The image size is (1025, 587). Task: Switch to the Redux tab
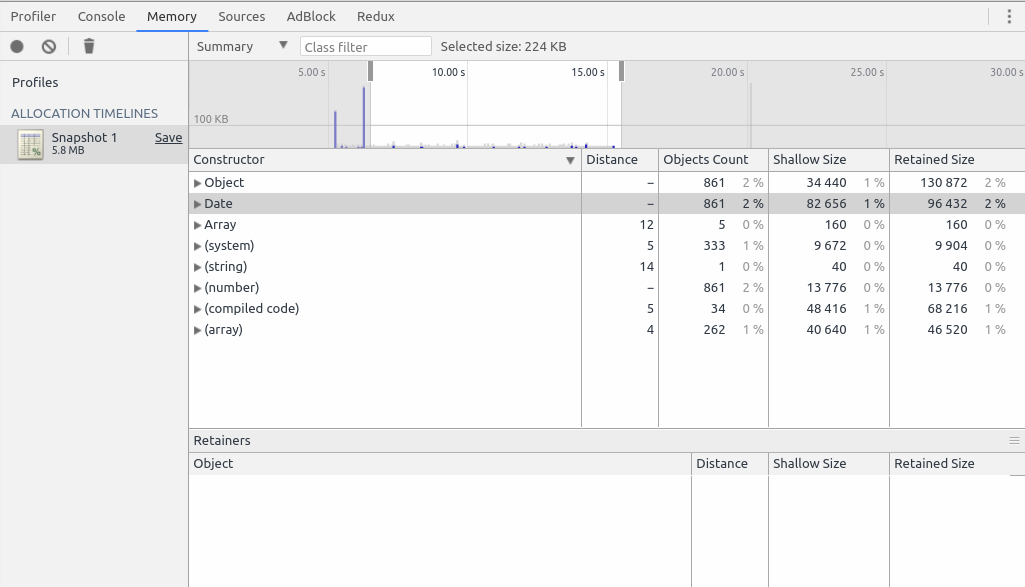click(x=375, y=16)
